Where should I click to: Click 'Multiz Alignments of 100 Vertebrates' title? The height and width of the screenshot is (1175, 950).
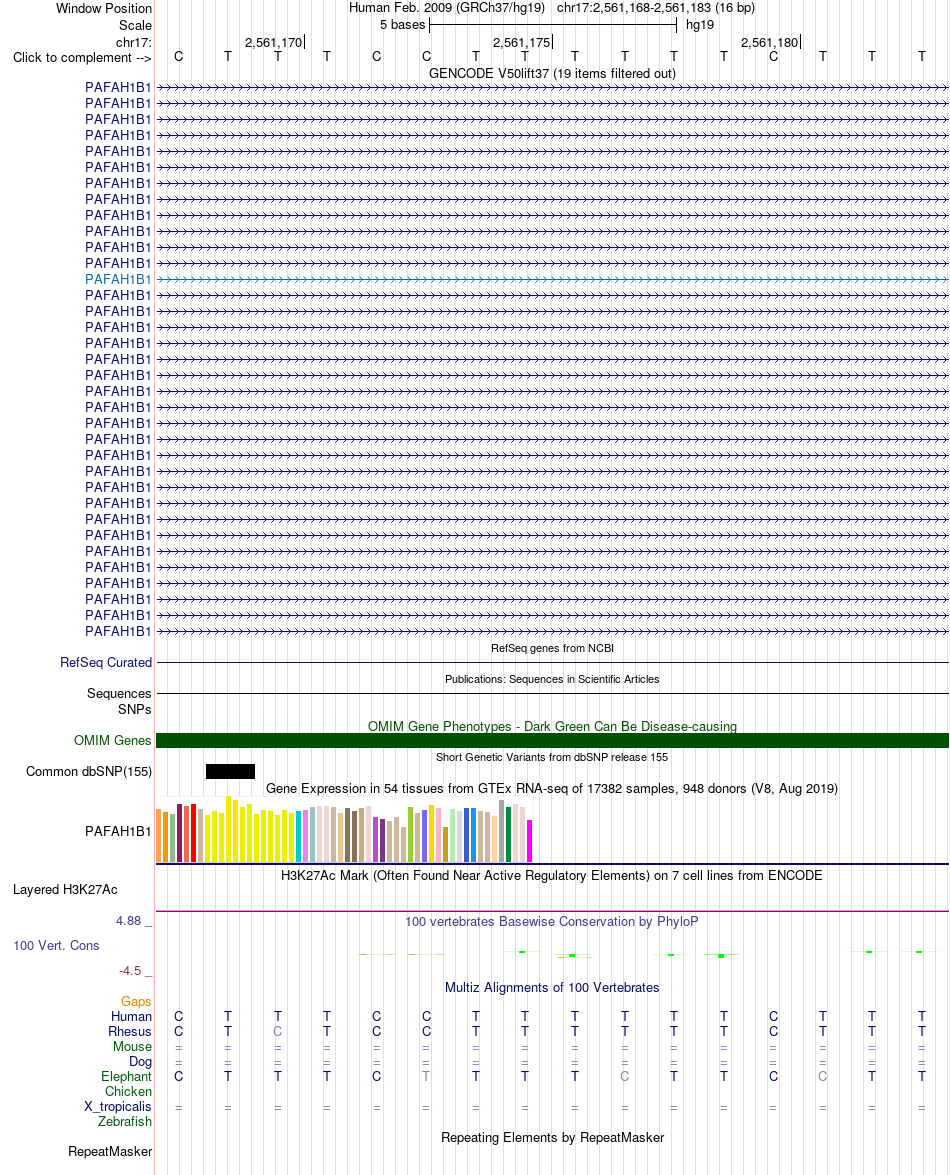pyautogui.click(x=552, y=988)
